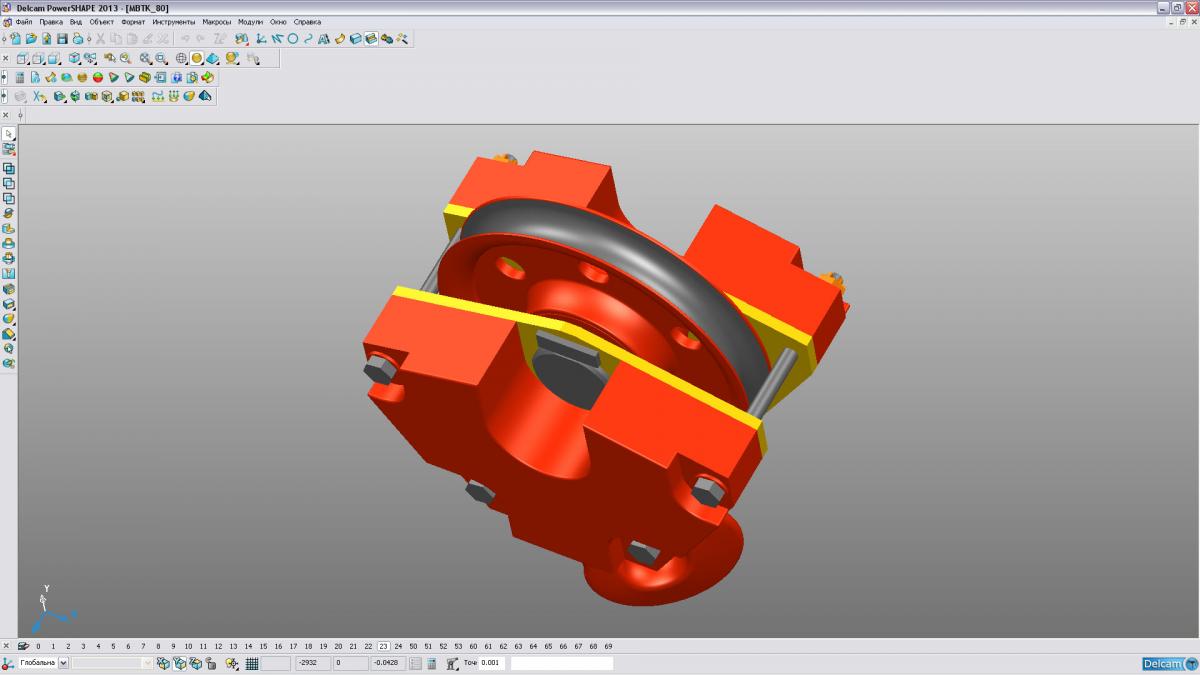Click the Y coordinate field showing 0

tap(351, 663)
